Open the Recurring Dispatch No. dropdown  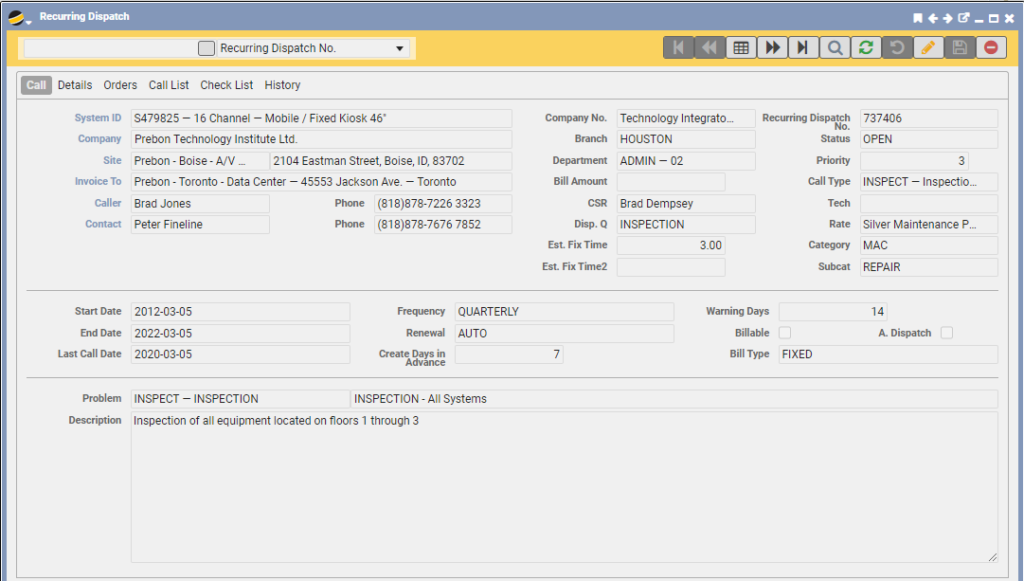pos(399,47)
